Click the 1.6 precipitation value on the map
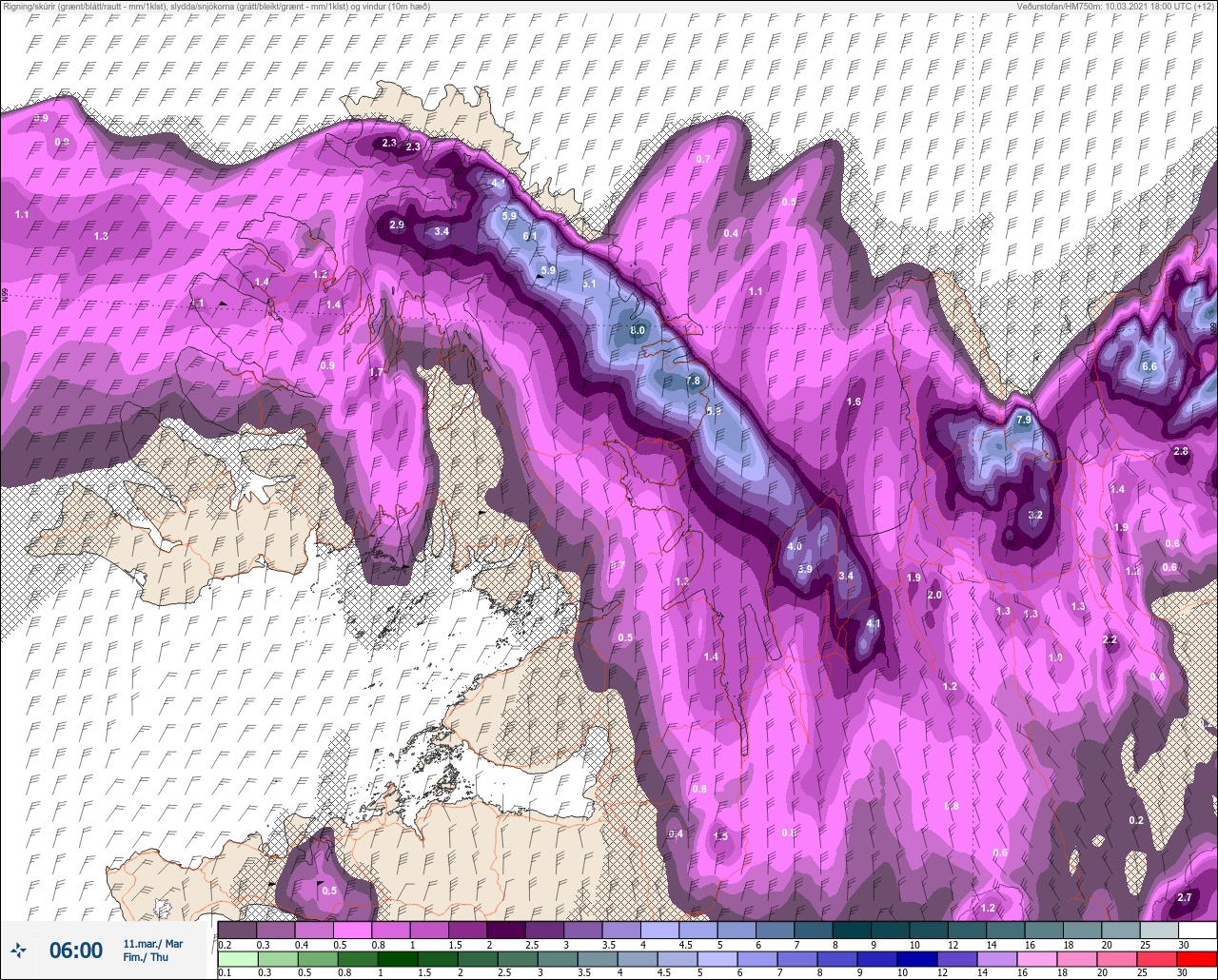Image resolution: width=1218 pixels, height=980 pixels. coord(854,402)
